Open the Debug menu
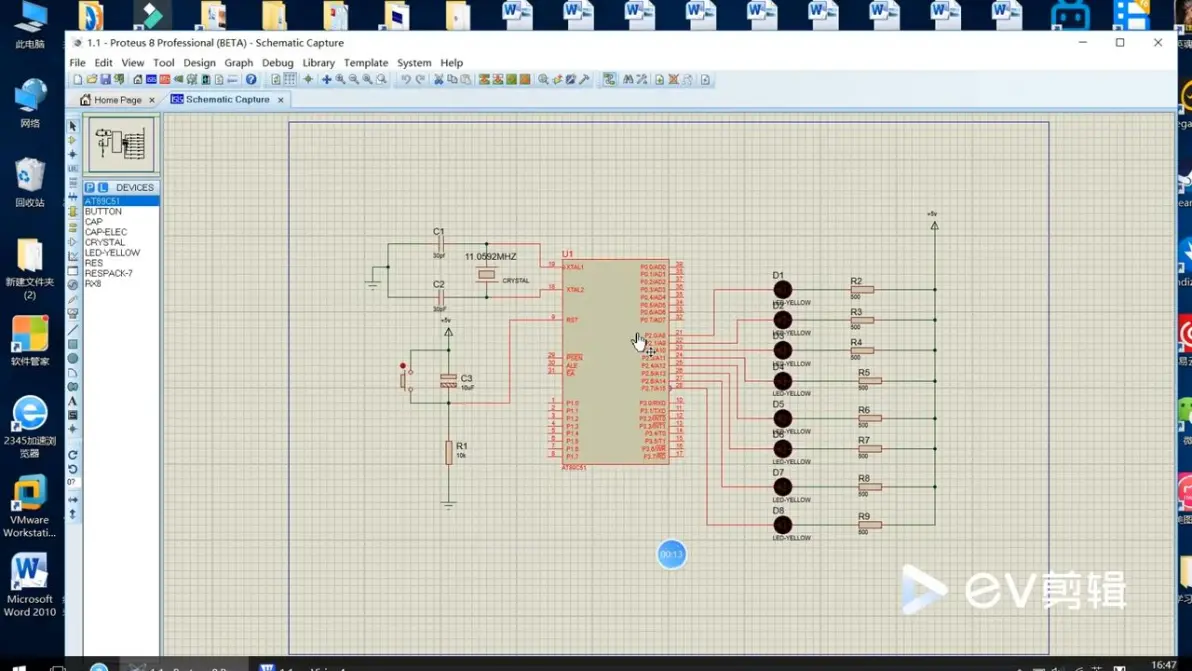The width and height of the screenshot is (1192, 671). pyautogui.click(x=277, y=63)
